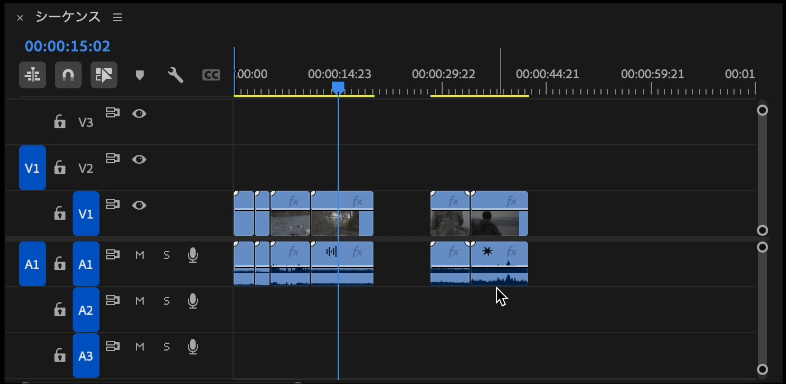
Task: Hide track V1 output with eye
Action: click(139, 205)
